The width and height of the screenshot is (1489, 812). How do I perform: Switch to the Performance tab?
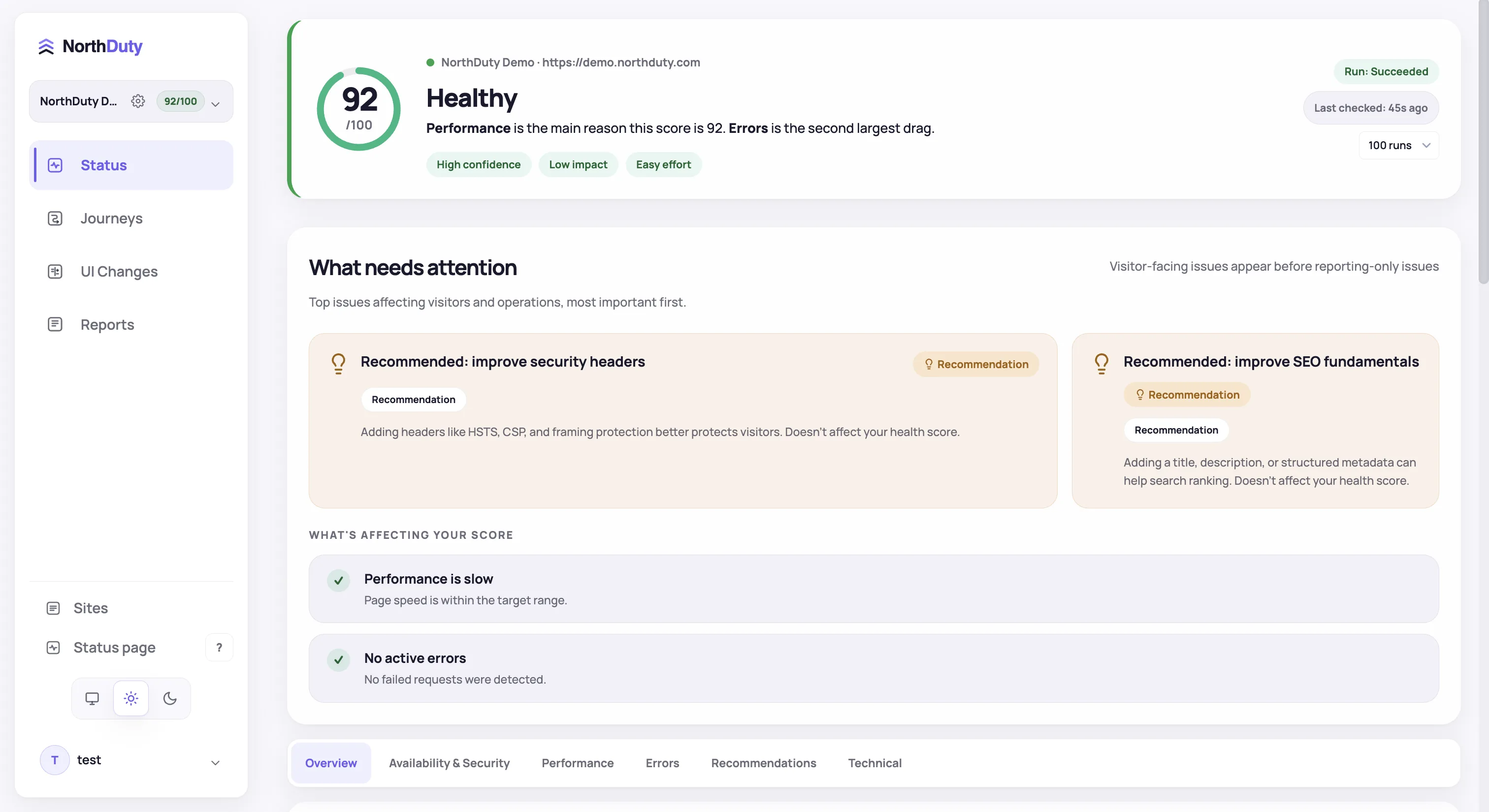[578, 763]
